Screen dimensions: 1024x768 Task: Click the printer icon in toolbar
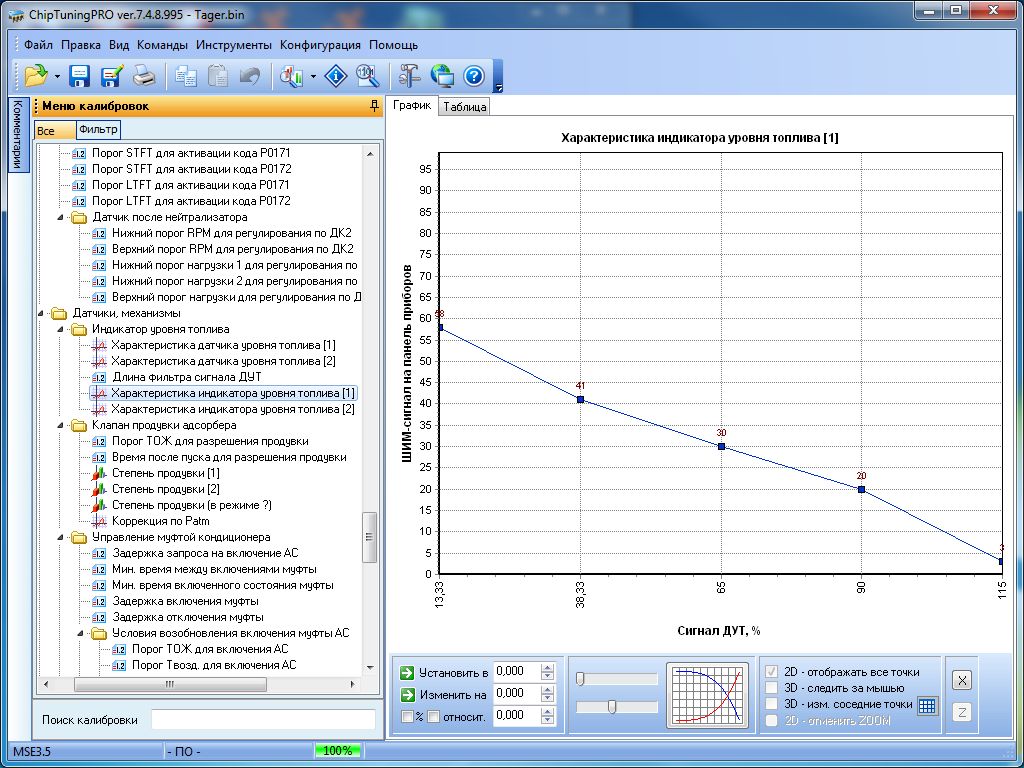click(x=144, y=75)
